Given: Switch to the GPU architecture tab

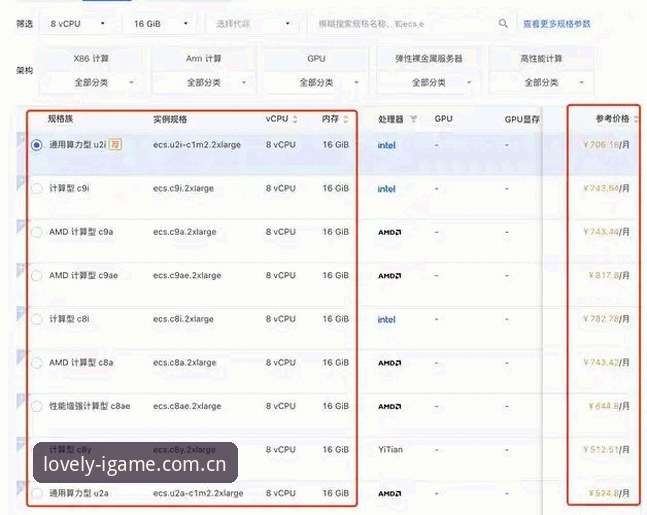Looking at the screenshot, I should [x=316, y=59].
